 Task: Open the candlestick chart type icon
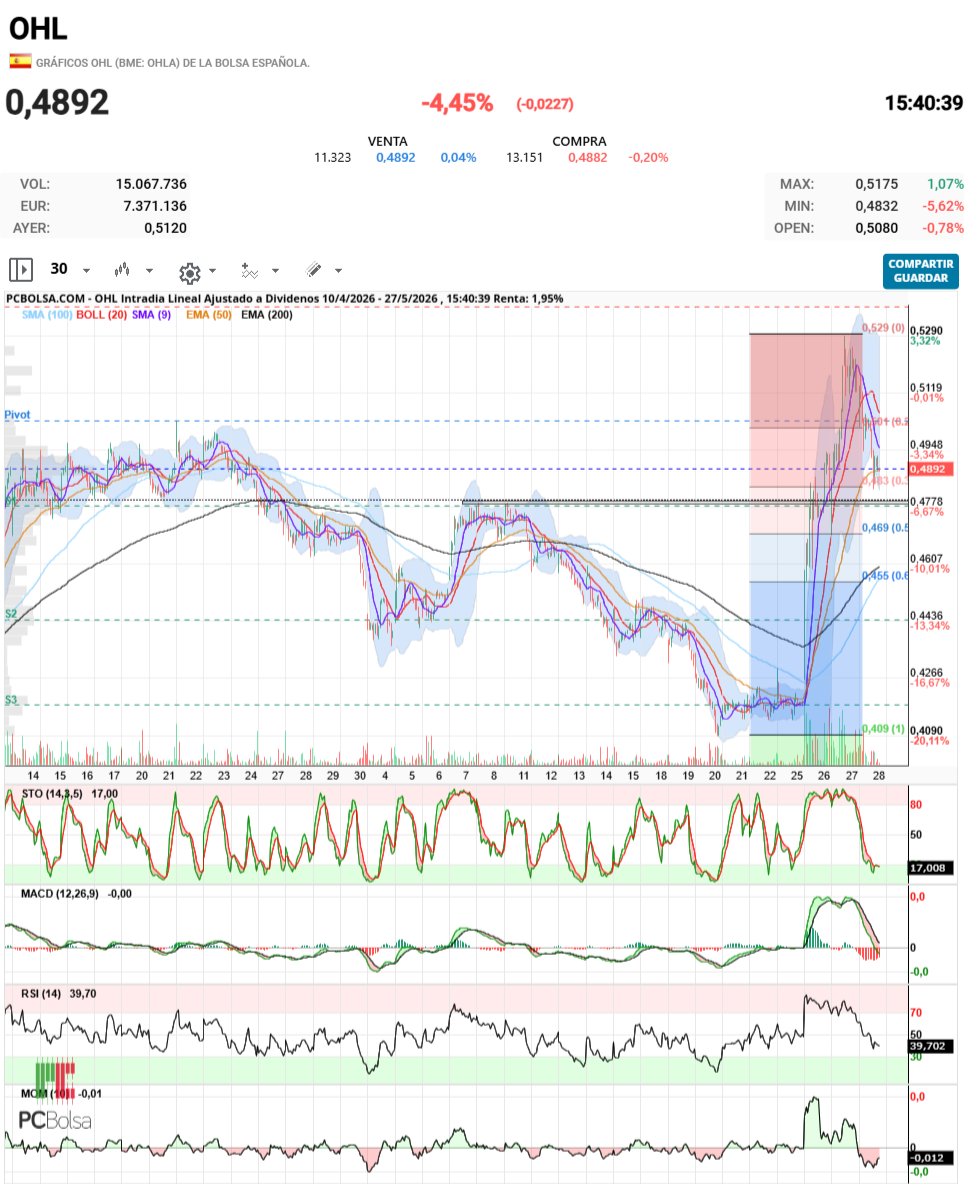(122, 270)
